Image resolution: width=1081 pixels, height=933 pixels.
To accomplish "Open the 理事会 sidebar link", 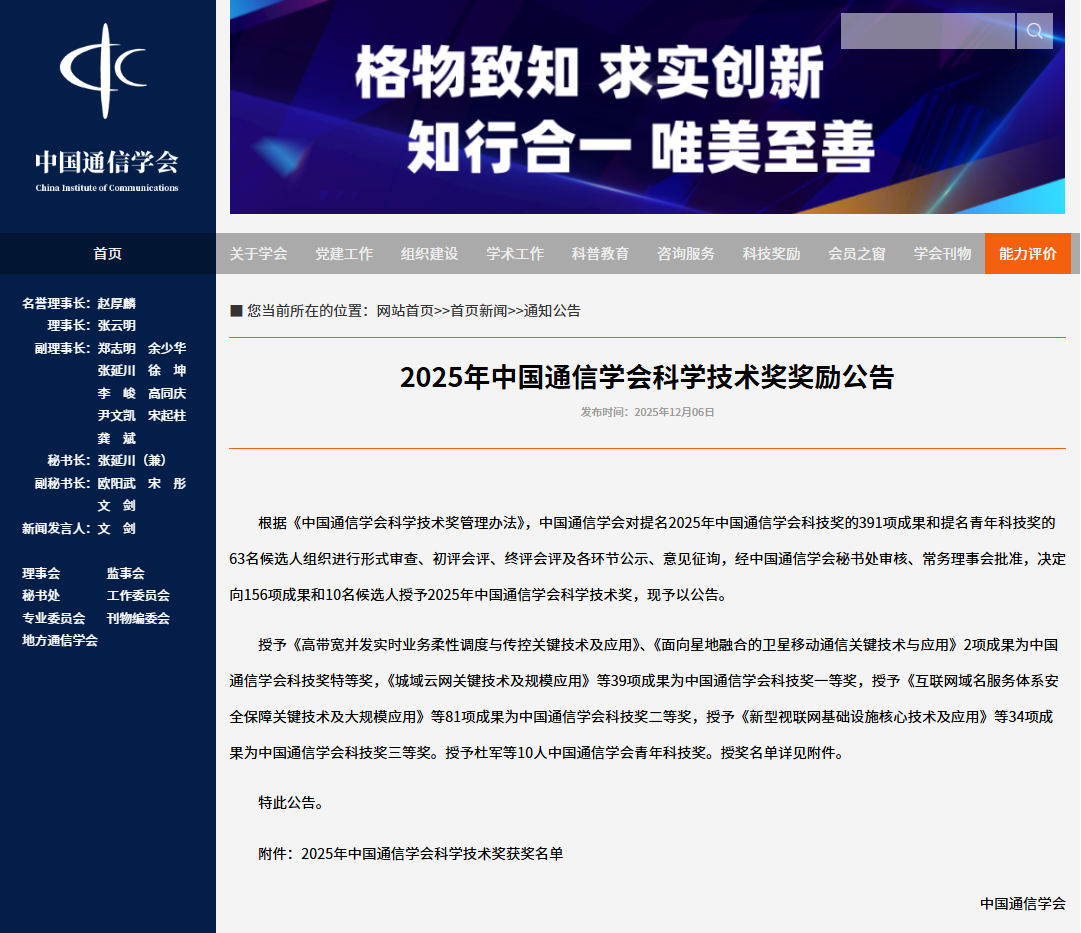I will click(41, 574).
